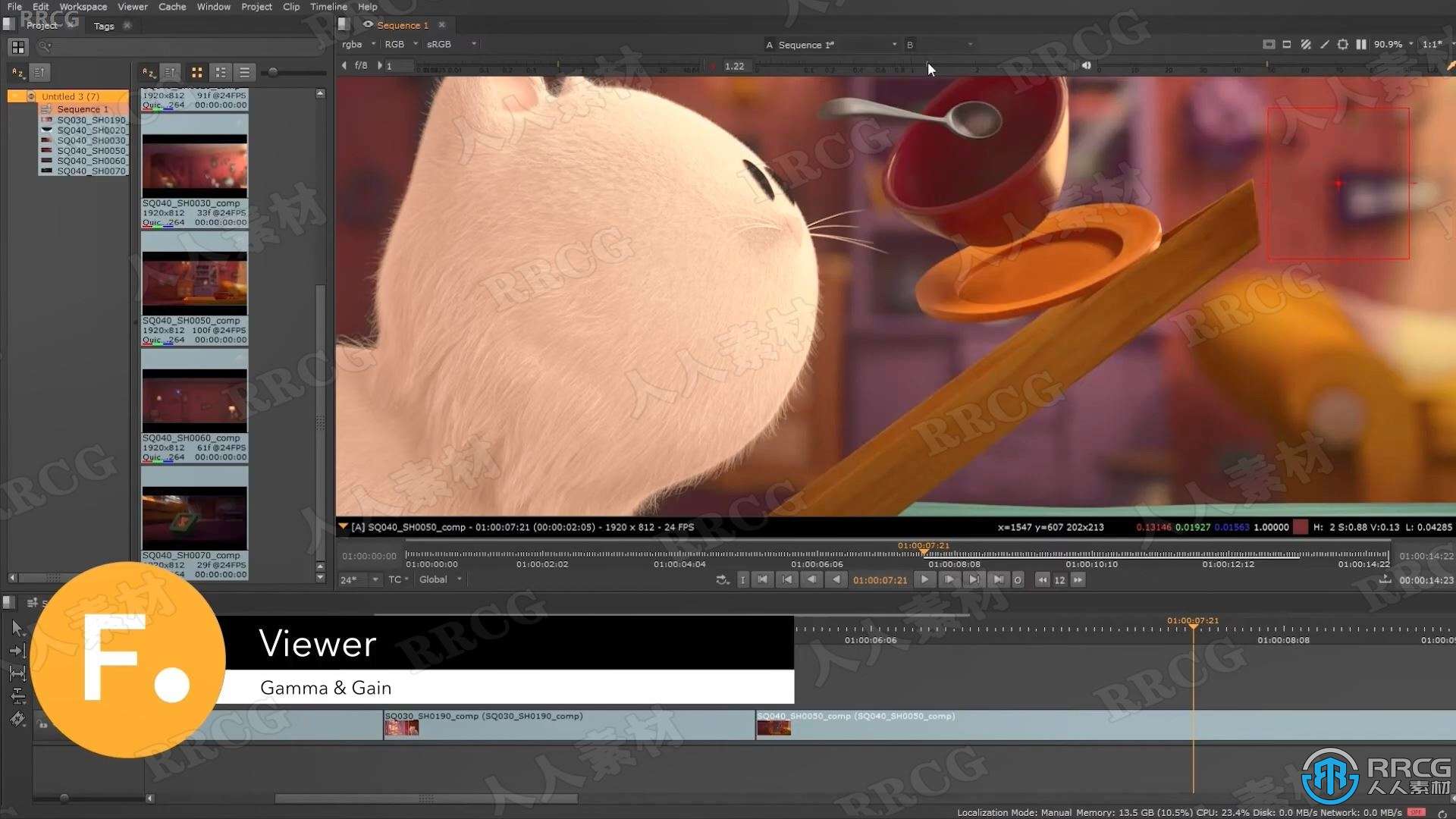Toggle the gain f/8 button

coord(361,66)
